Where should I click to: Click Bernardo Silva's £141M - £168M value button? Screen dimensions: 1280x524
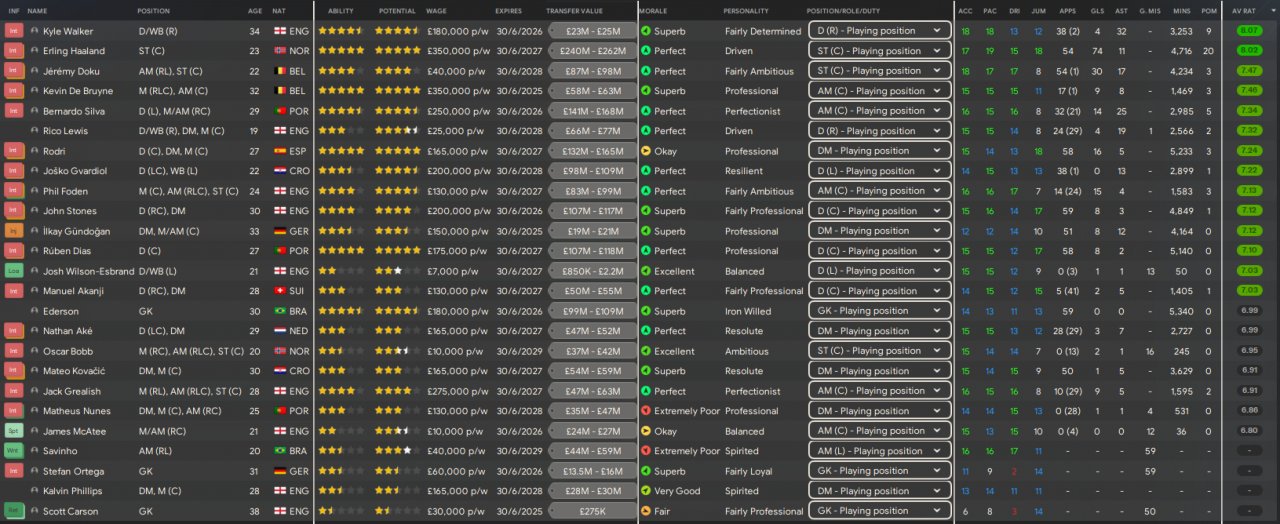592,111
